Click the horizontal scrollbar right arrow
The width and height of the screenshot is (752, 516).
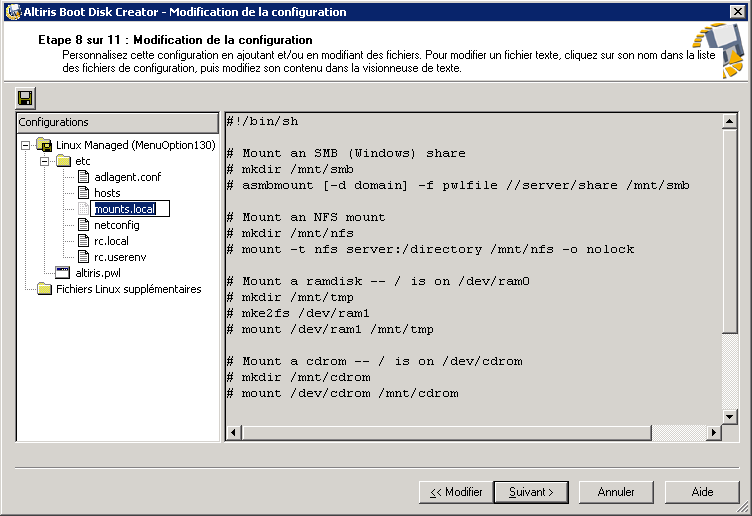(714, 433)
